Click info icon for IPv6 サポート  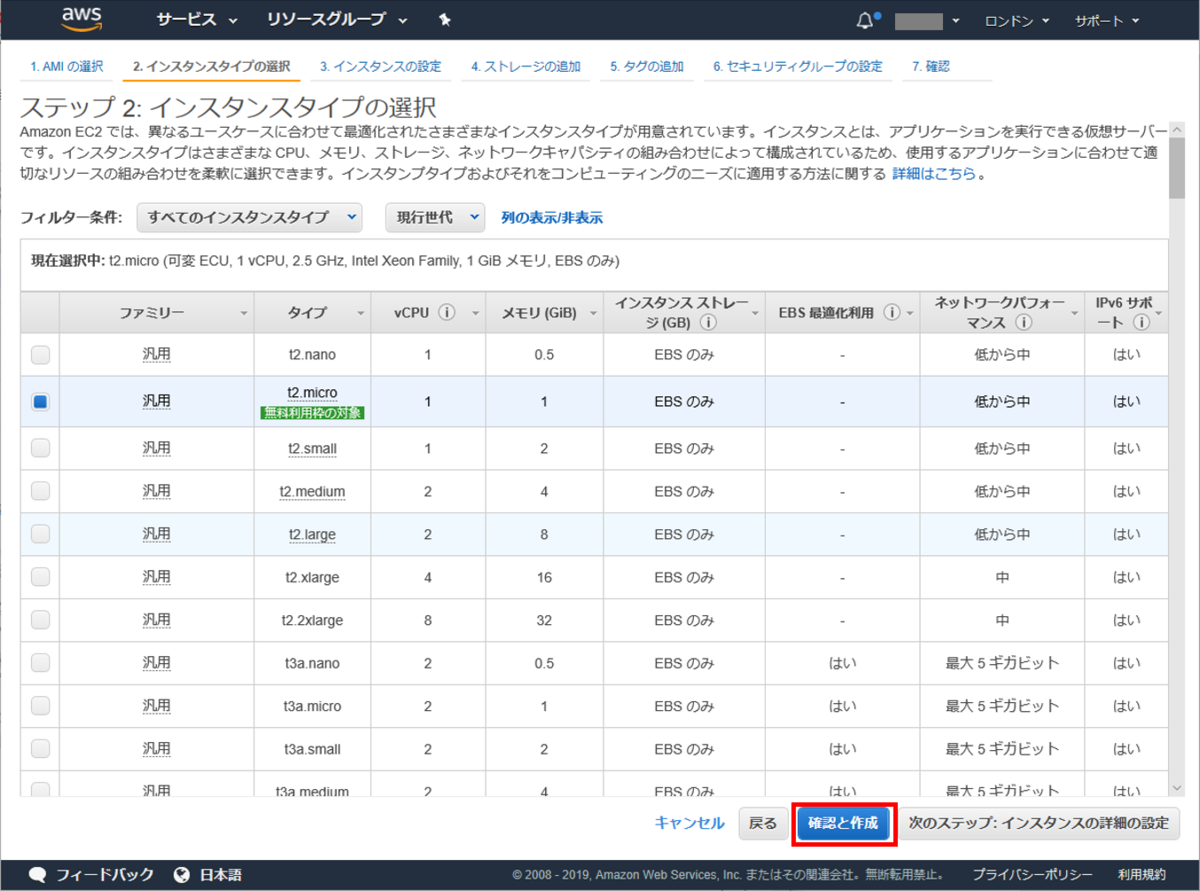point(1142,323)
